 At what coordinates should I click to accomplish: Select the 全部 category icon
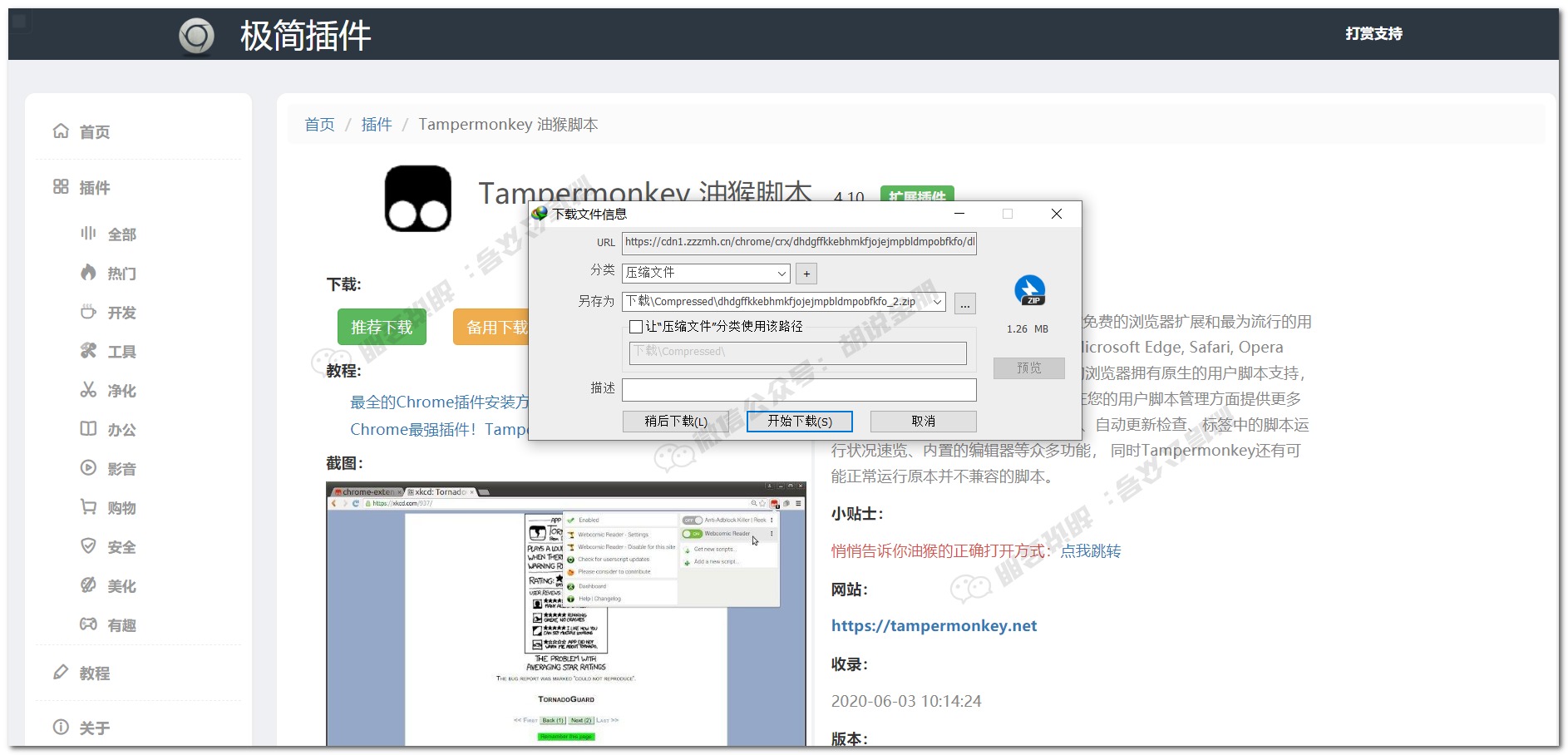[88, 234]
